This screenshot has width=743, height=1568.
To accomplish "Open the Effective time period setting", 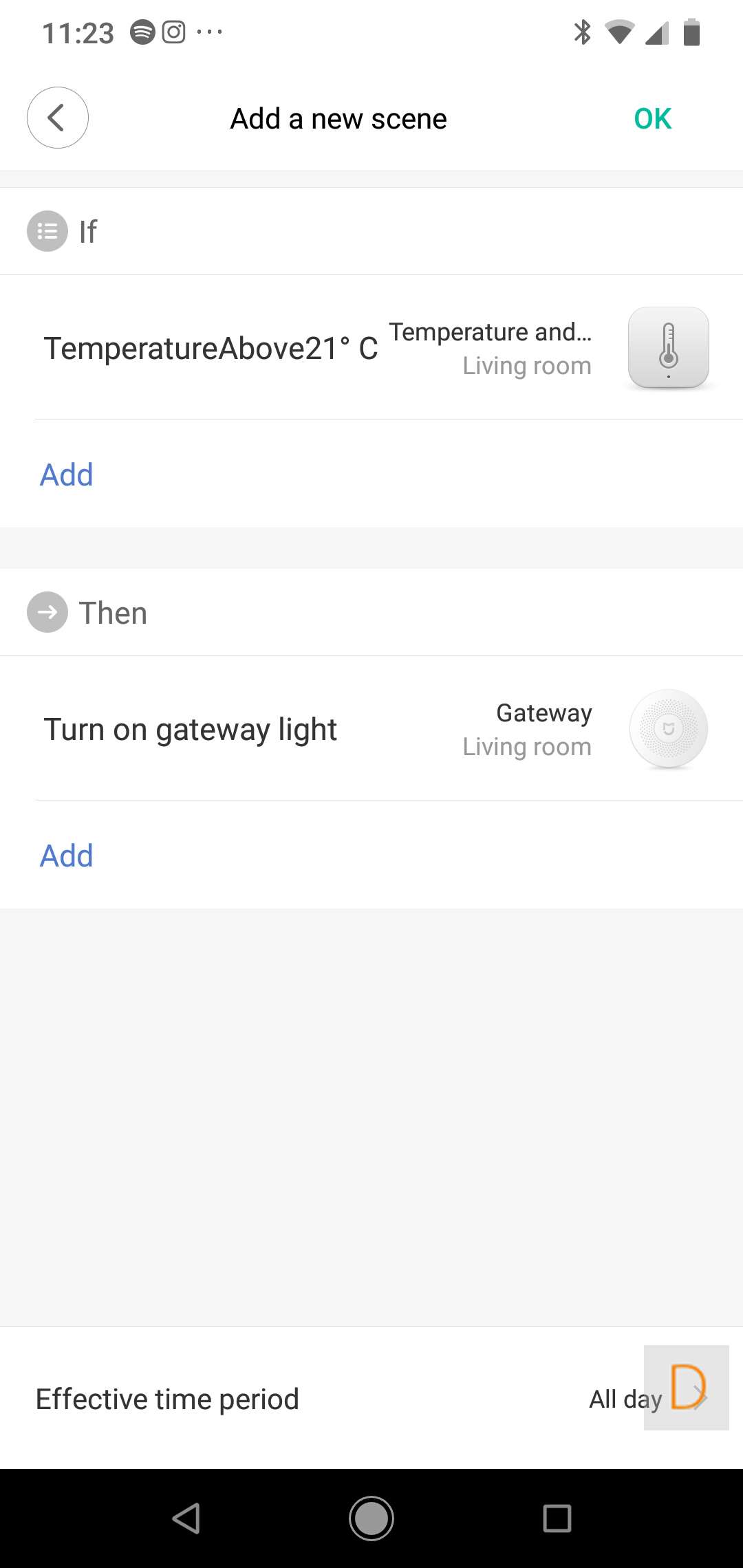I will pyautogui.click(x=167, y=1399).
